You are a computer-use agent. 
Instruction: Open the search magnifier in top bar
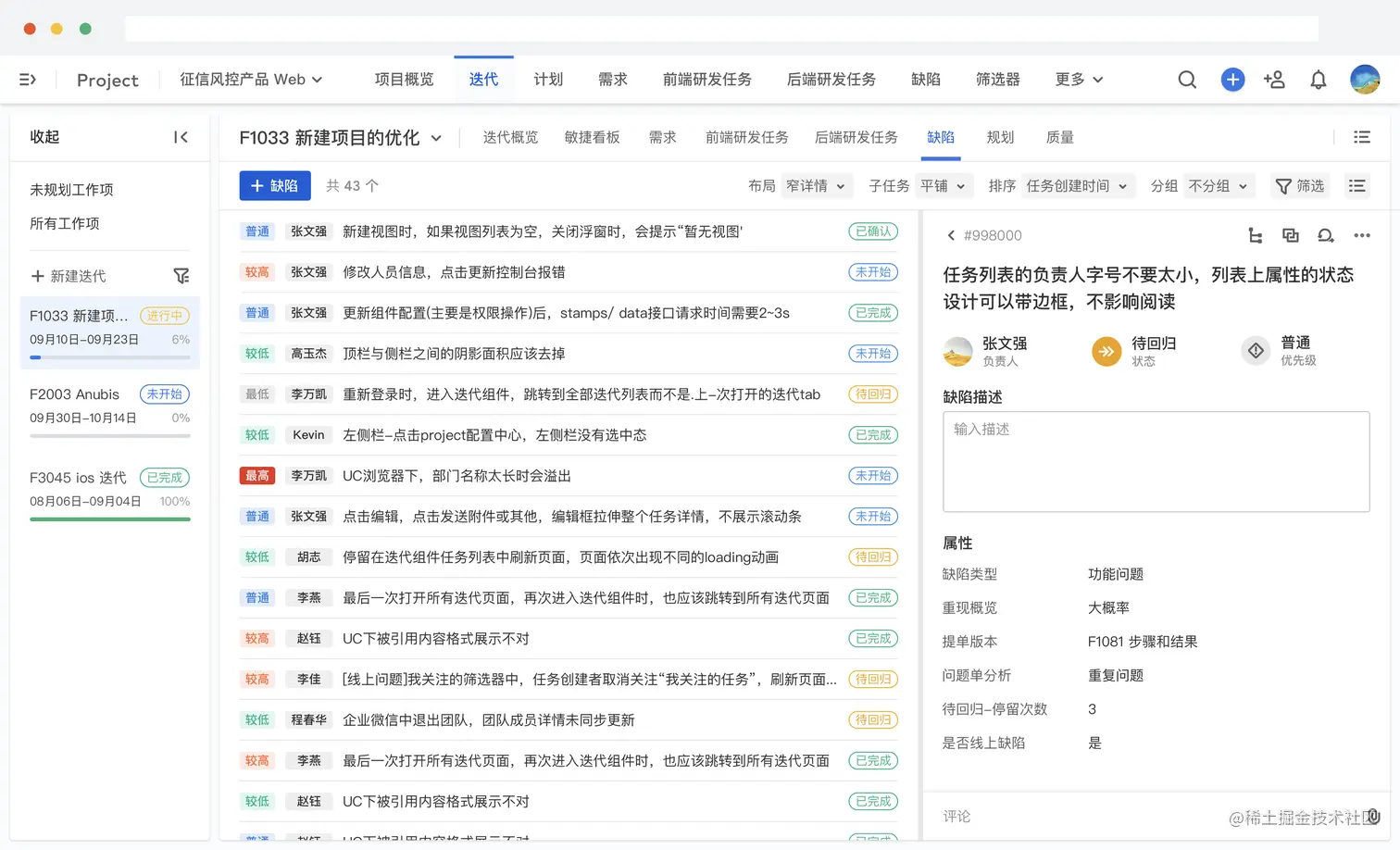tap(1187, 80)
